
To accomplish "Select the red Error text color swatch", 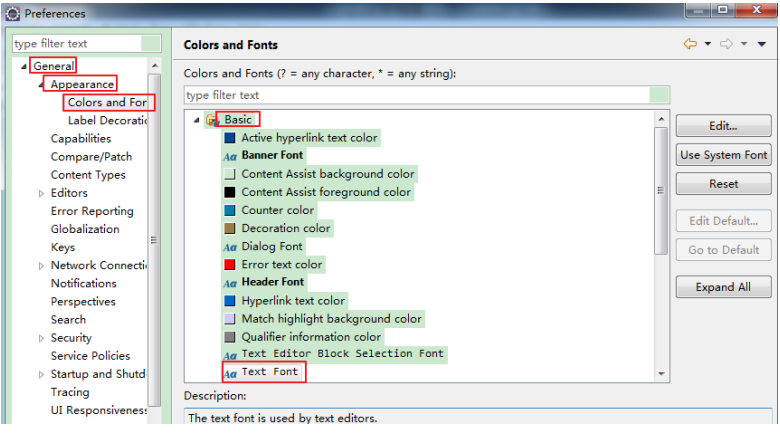I will point(229,264).
